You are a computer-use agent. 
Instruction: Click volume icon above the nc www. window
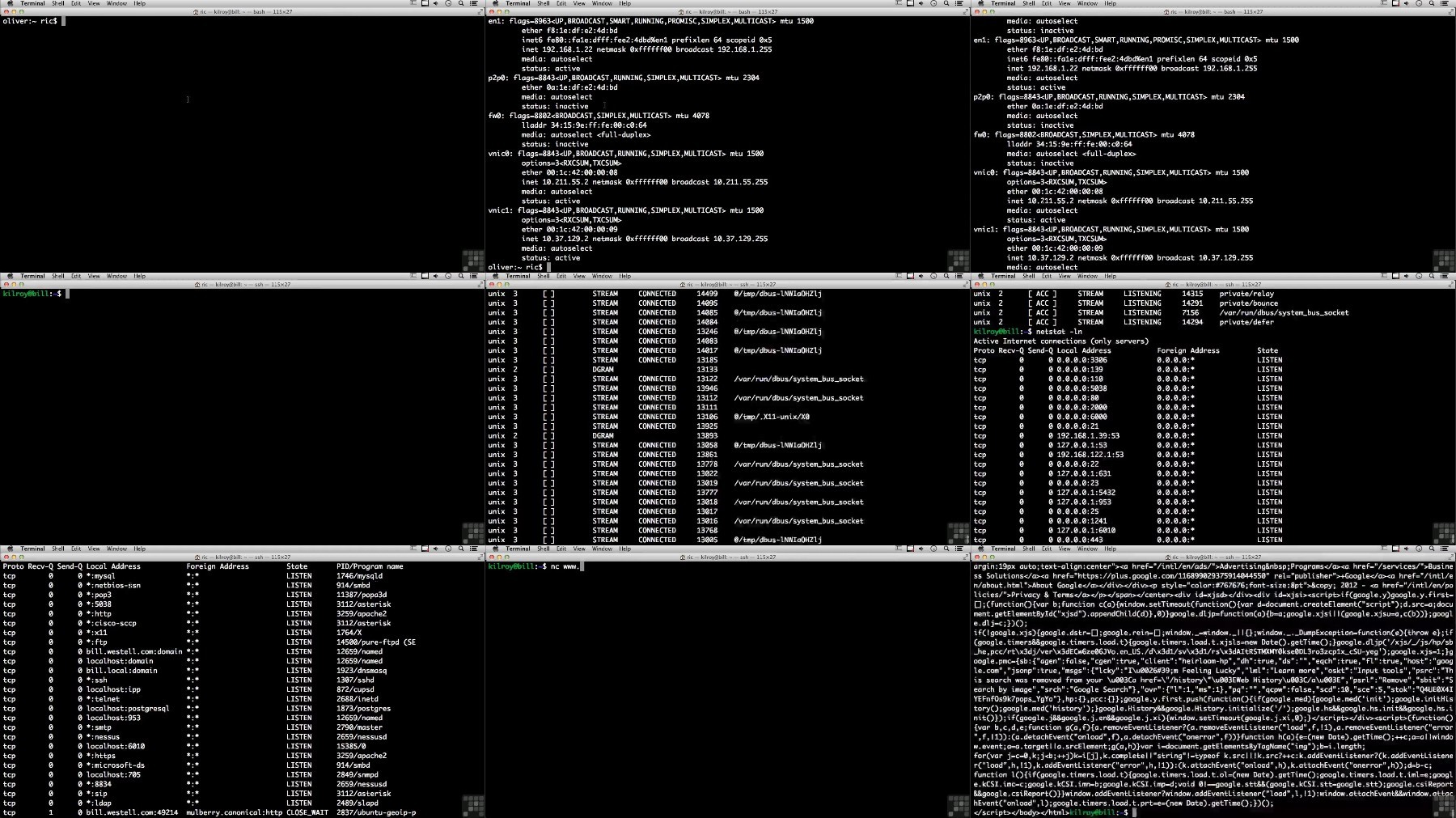(x=922, y=549)
